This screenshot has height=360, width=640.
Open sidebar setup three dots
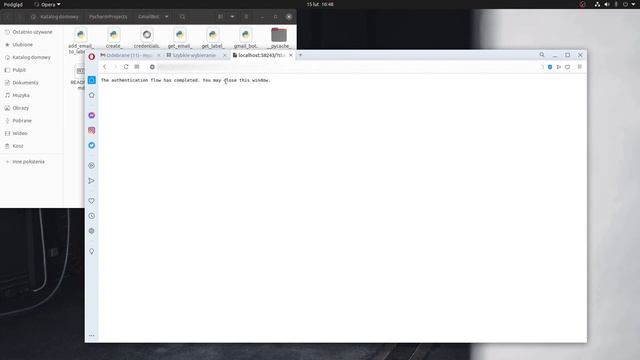[91, 336]
